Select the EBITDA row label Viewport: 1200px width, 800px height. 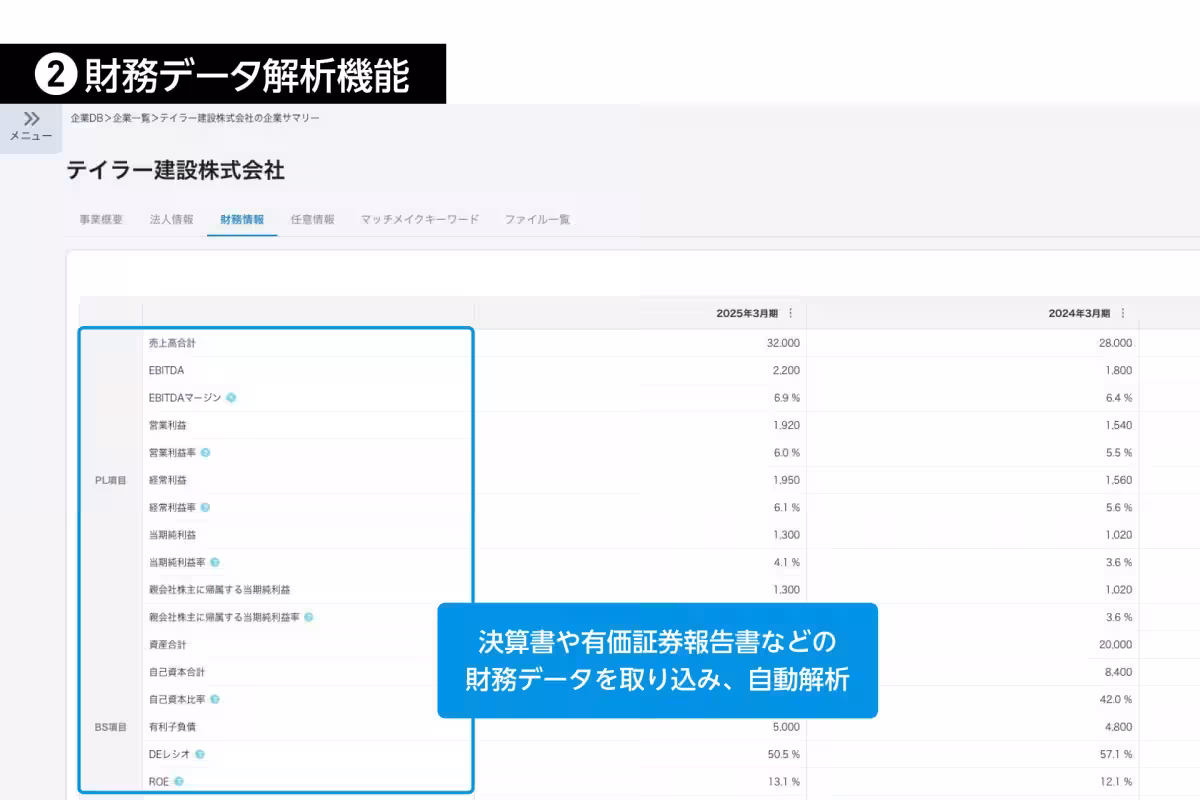click(x=166, y=370)
